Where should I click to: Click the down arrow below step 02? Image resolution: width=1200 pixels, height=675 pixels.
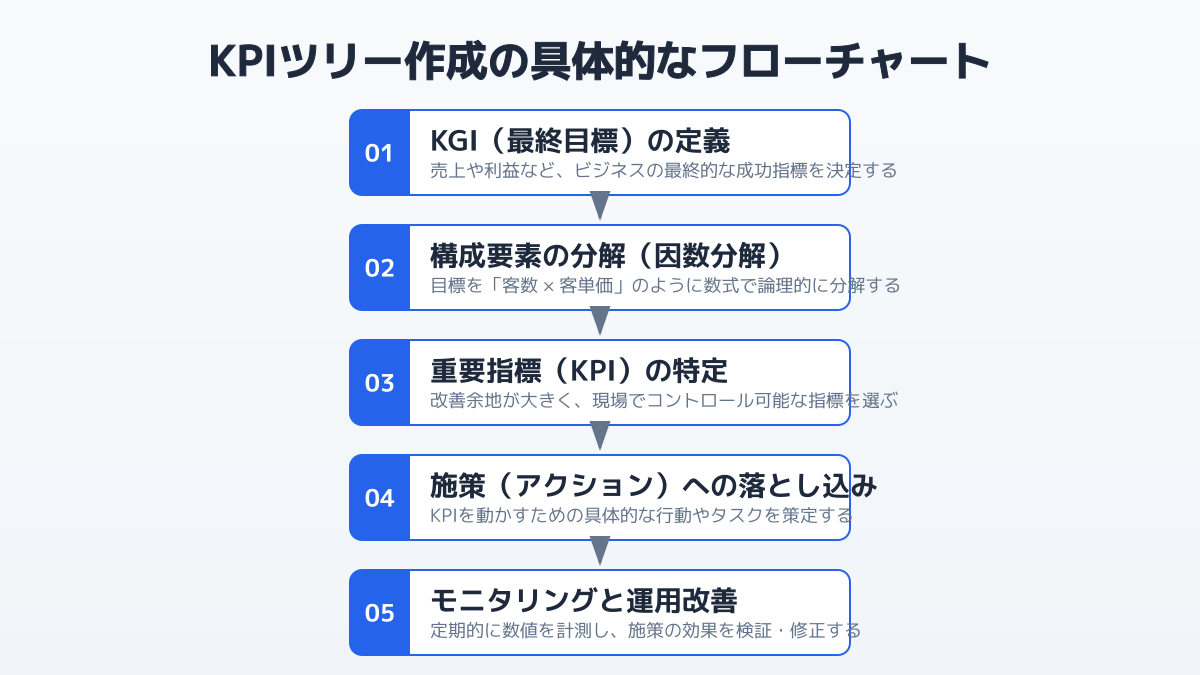(x=600, y=321)
